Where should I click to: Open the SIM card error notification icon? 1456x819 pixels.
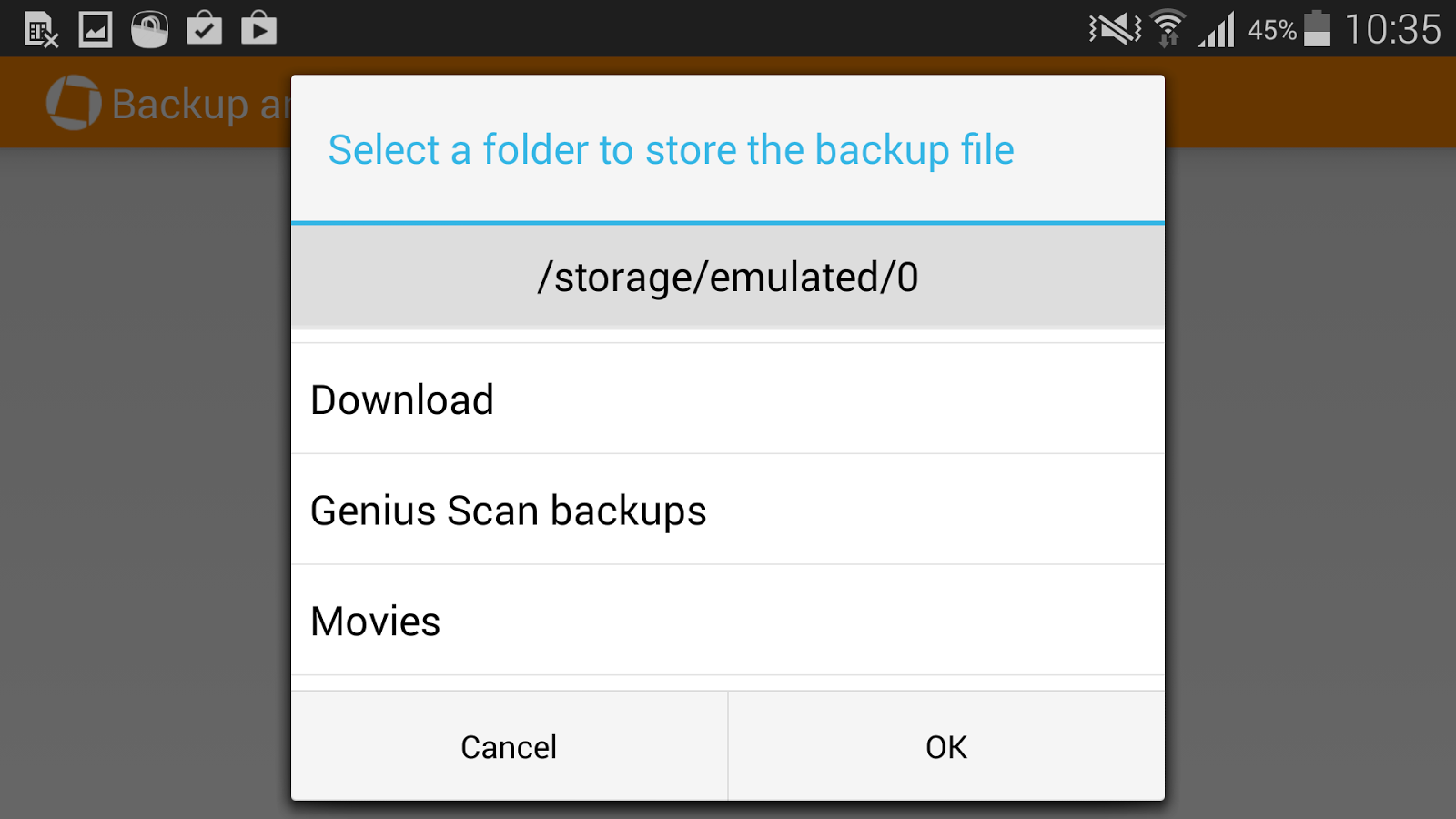(41, 30)
